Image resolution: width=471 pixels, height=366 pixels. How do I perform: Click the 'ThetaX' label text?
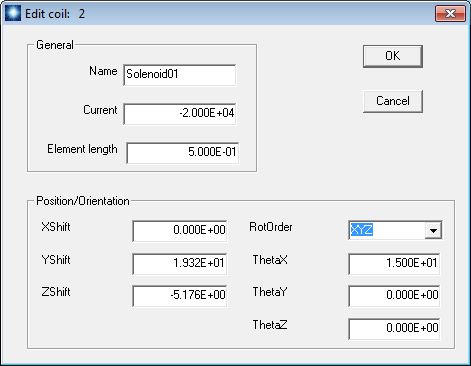pos(270,260)
